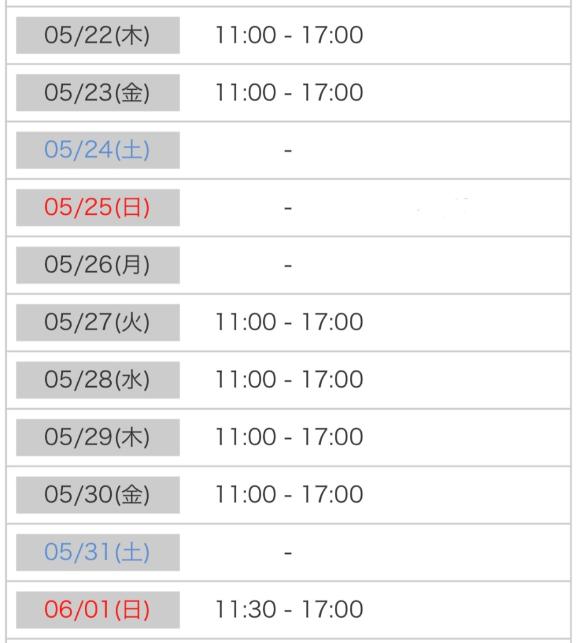Select the 05/30(金) date cell

coord(98,495)
